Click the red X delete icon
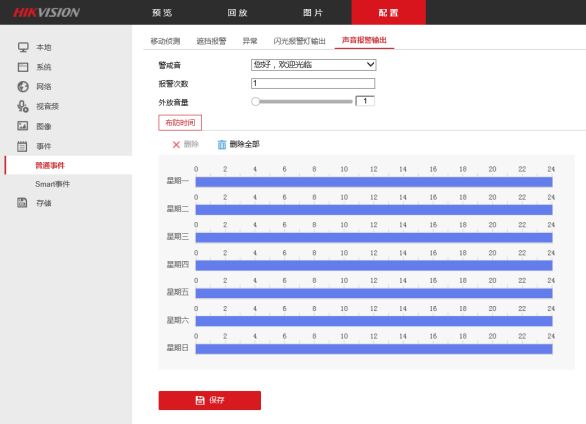 176,145
